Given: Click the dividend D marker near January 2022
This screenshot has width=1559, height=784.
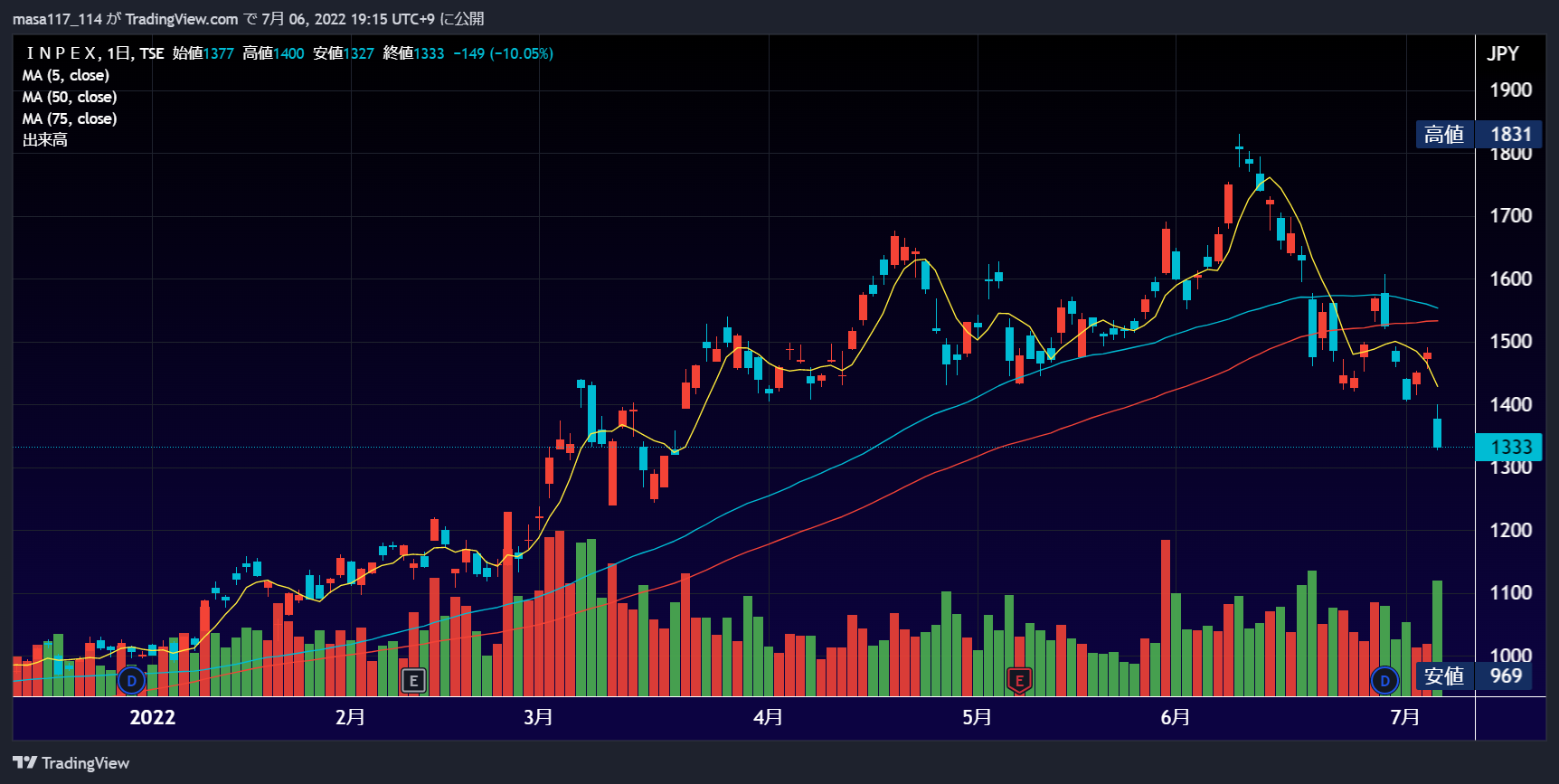Looking at the screenshot, I should pos(131,680).
